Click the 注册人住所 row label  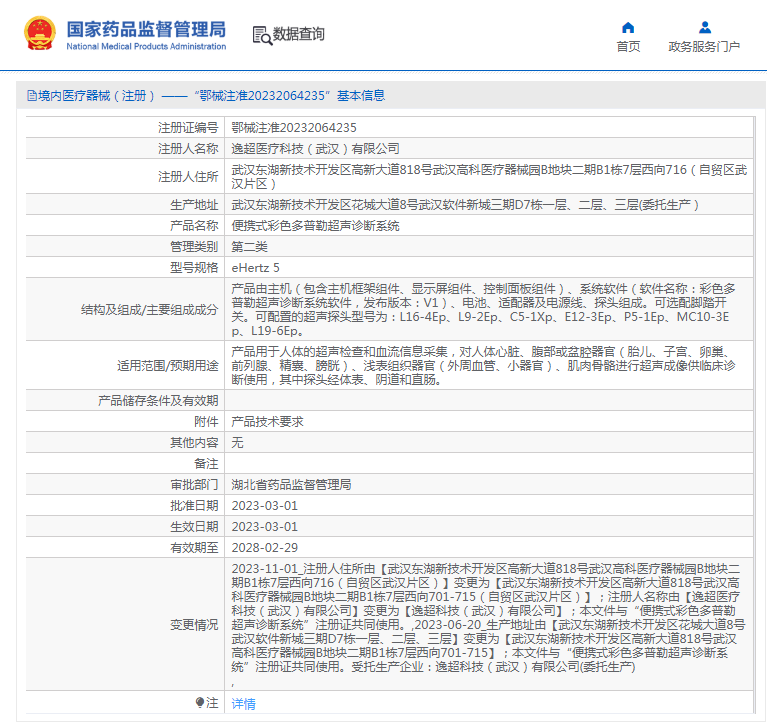tap(188, 177)
